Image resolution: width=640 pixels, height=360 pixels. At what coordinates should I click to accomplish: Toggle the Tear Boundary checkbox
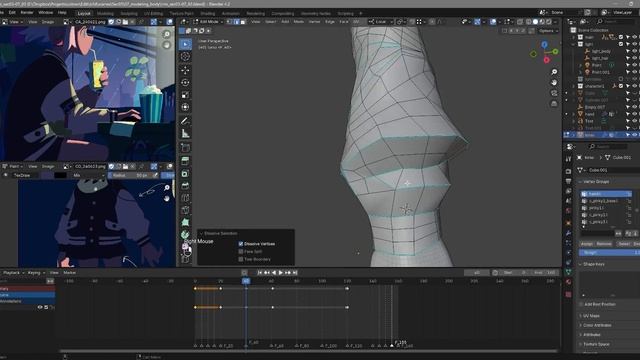point(241,259)
